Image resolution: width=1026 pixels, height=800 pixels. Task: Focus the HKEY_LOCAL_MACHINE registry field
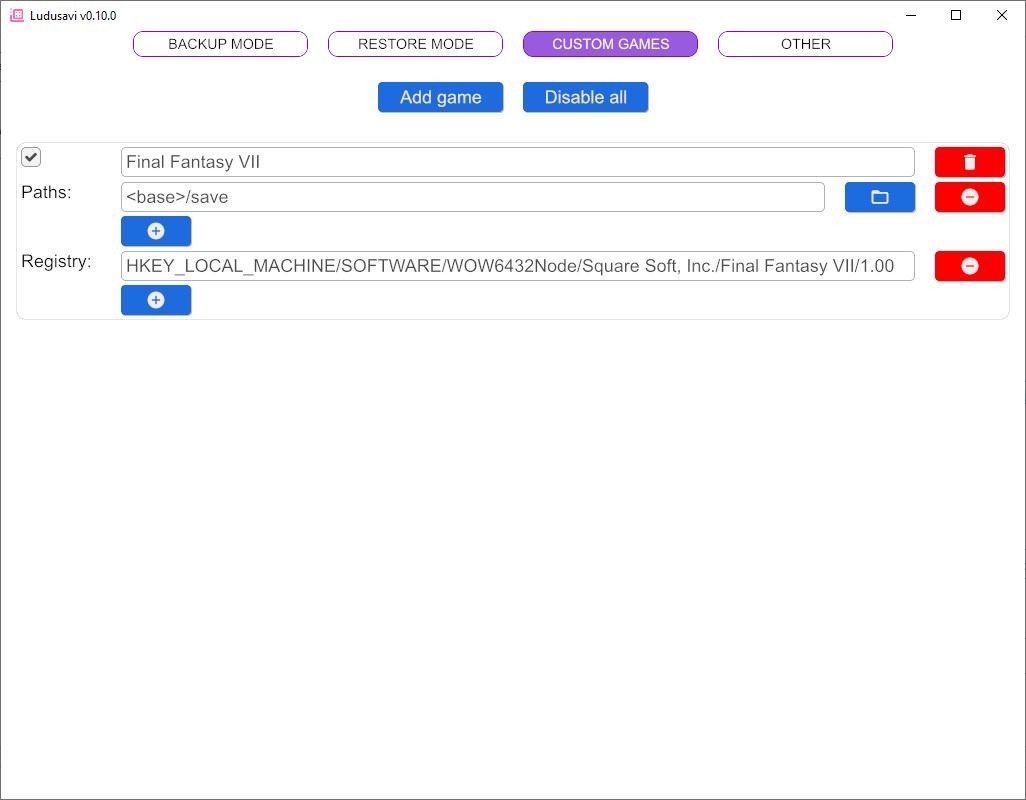(x=518, y=266)
